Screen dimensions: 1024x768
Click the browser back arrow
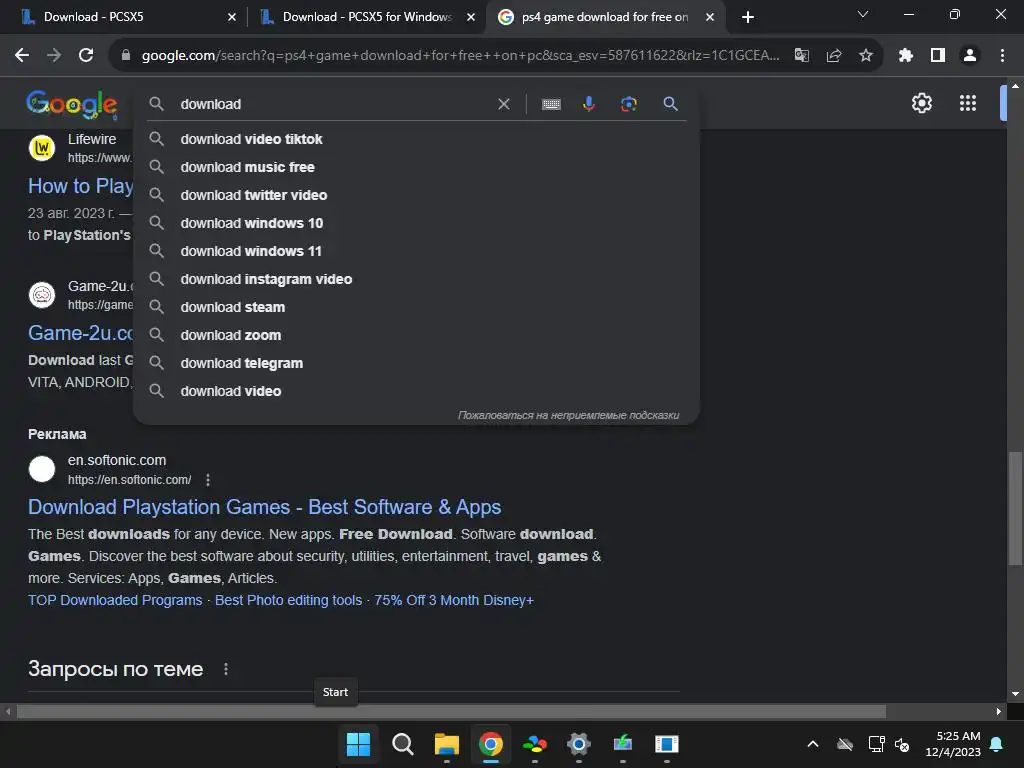[x=22, y=56]
